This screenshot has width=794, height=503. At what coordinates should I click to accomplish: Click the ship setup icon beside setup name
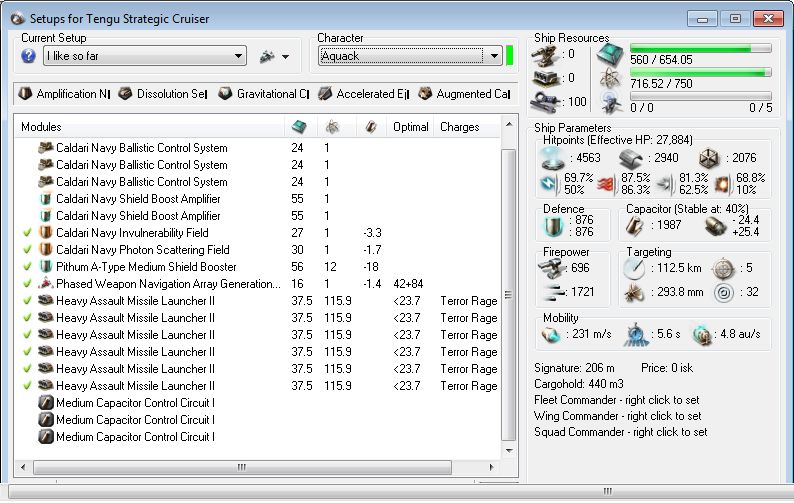267,57
